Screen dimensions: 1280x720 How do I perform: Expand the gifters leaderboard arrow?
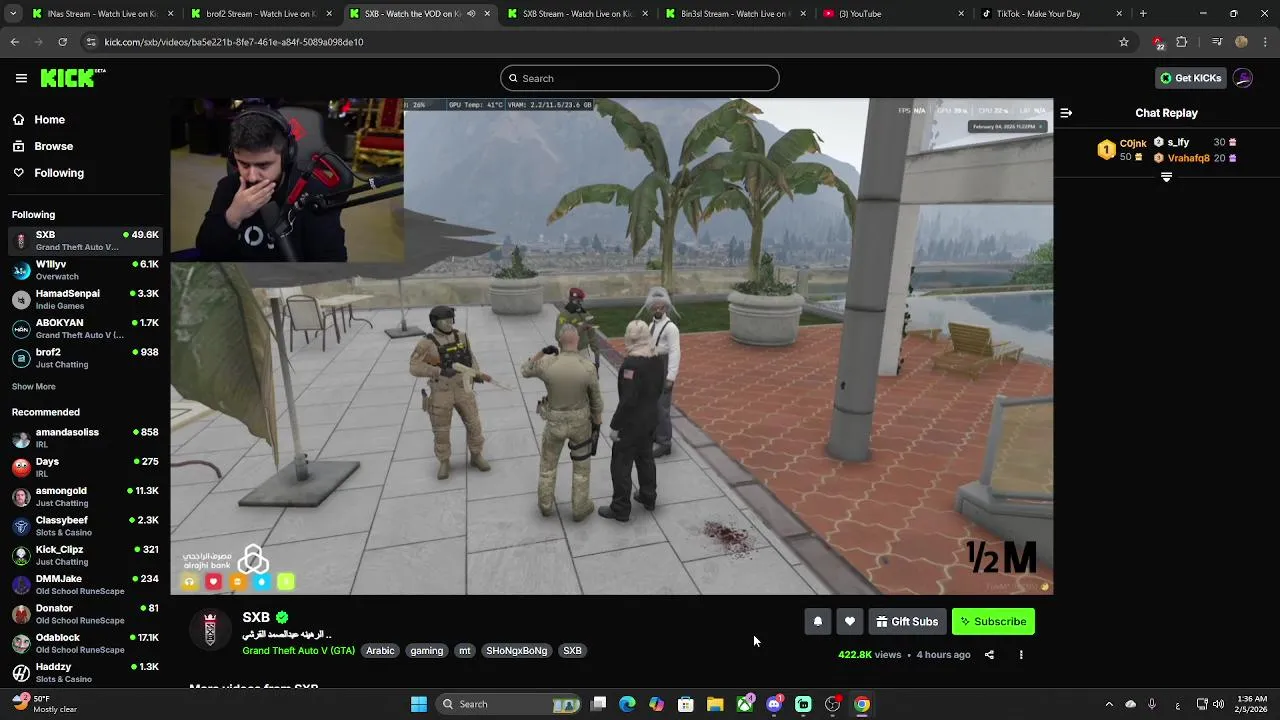pos(1166,177)
